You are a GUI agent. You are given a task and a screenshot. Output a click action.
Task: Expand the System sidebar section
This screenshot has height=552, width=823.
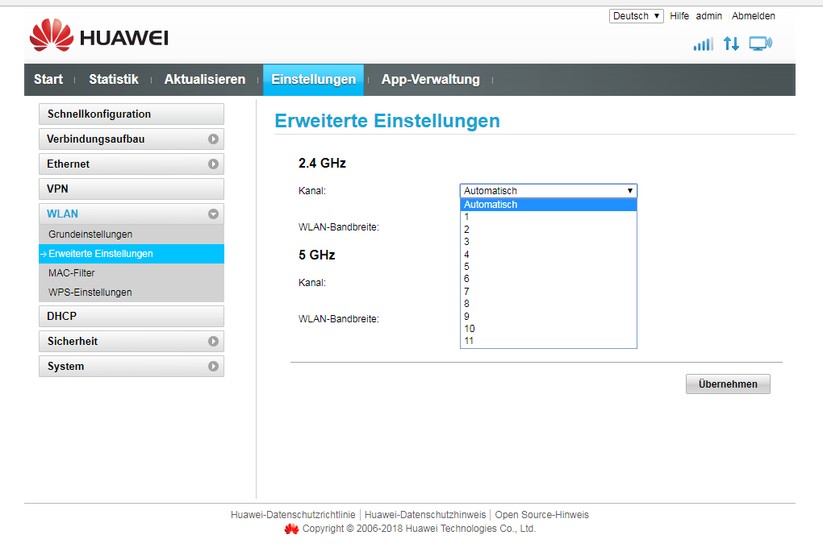[213, 367]
